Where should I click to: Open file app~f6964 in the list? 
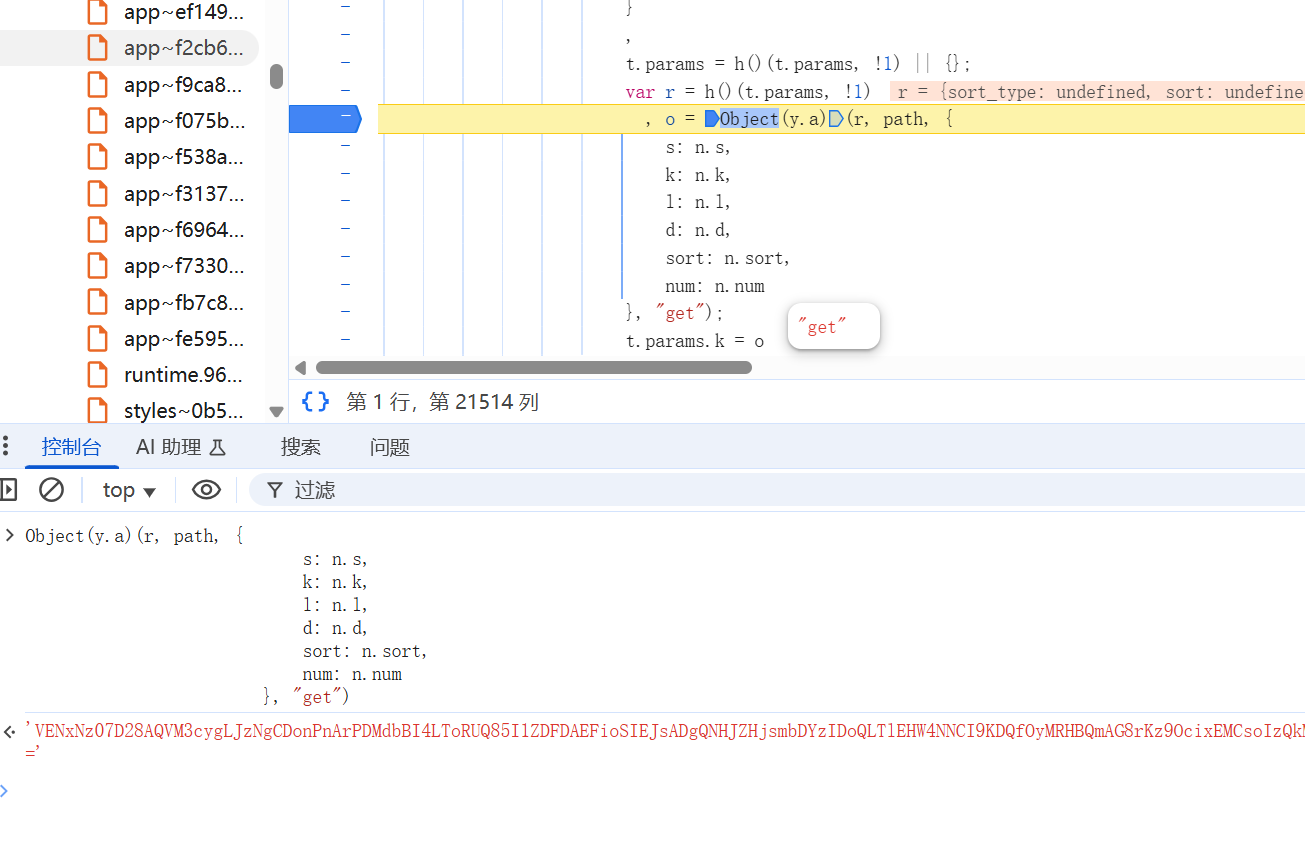183,230
